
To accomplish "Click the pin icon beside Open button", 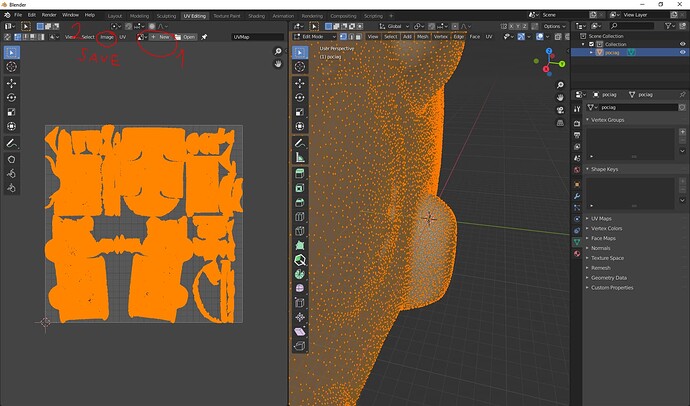I will click(204, 37).
